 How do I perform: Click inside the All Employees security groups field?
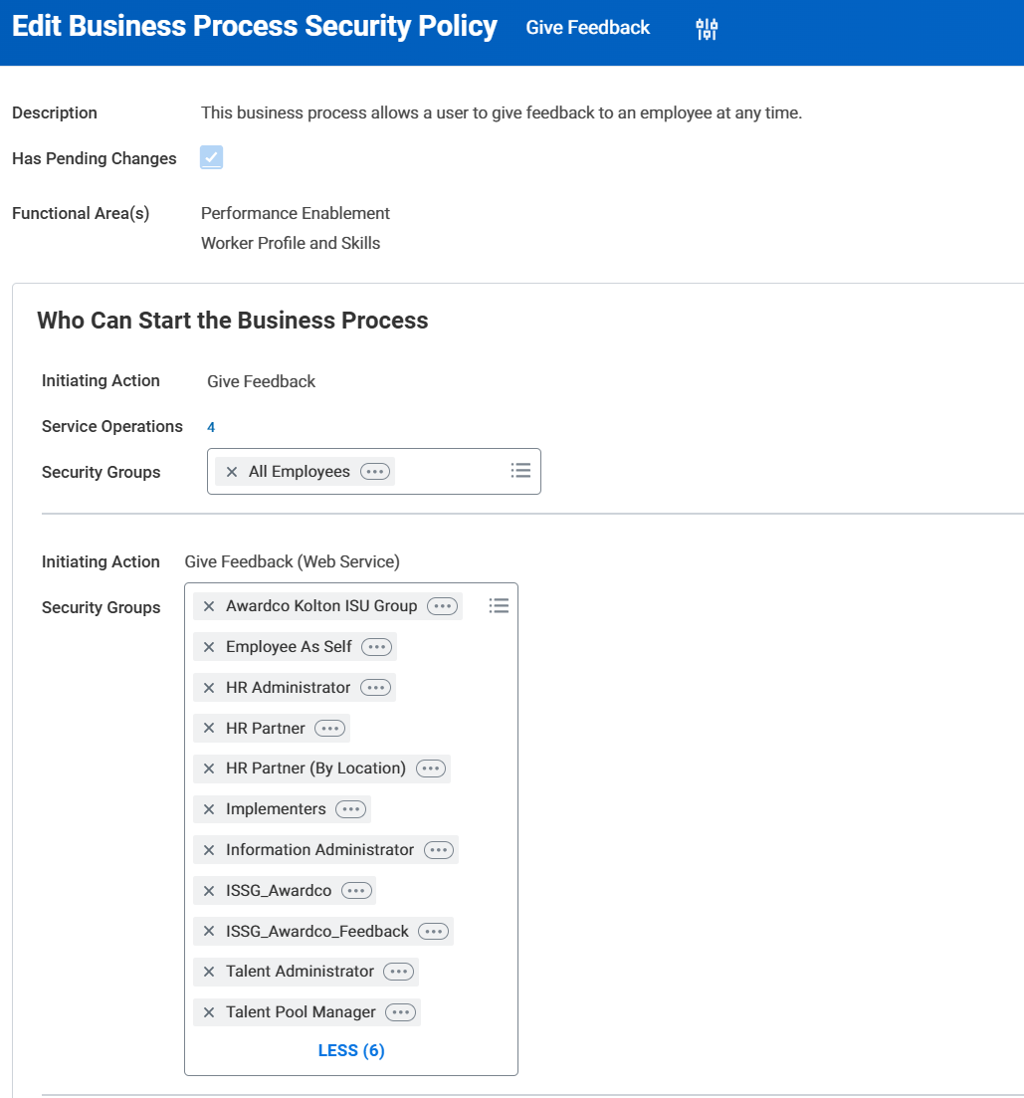tap(450, 472)
